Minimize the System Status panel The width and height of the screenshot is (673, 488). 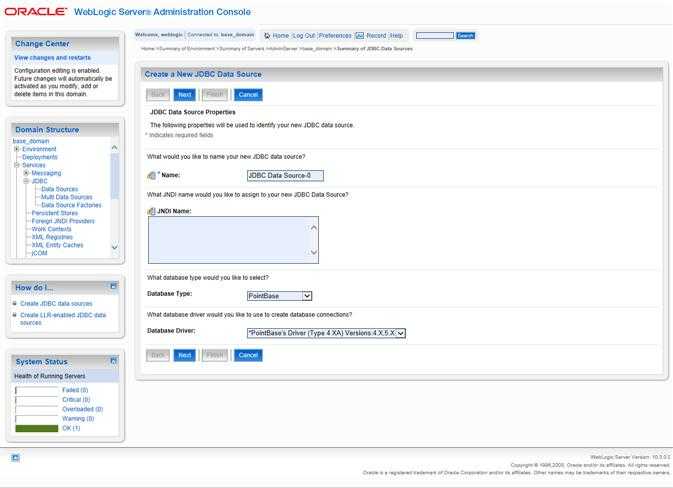[x=113, y=361]
